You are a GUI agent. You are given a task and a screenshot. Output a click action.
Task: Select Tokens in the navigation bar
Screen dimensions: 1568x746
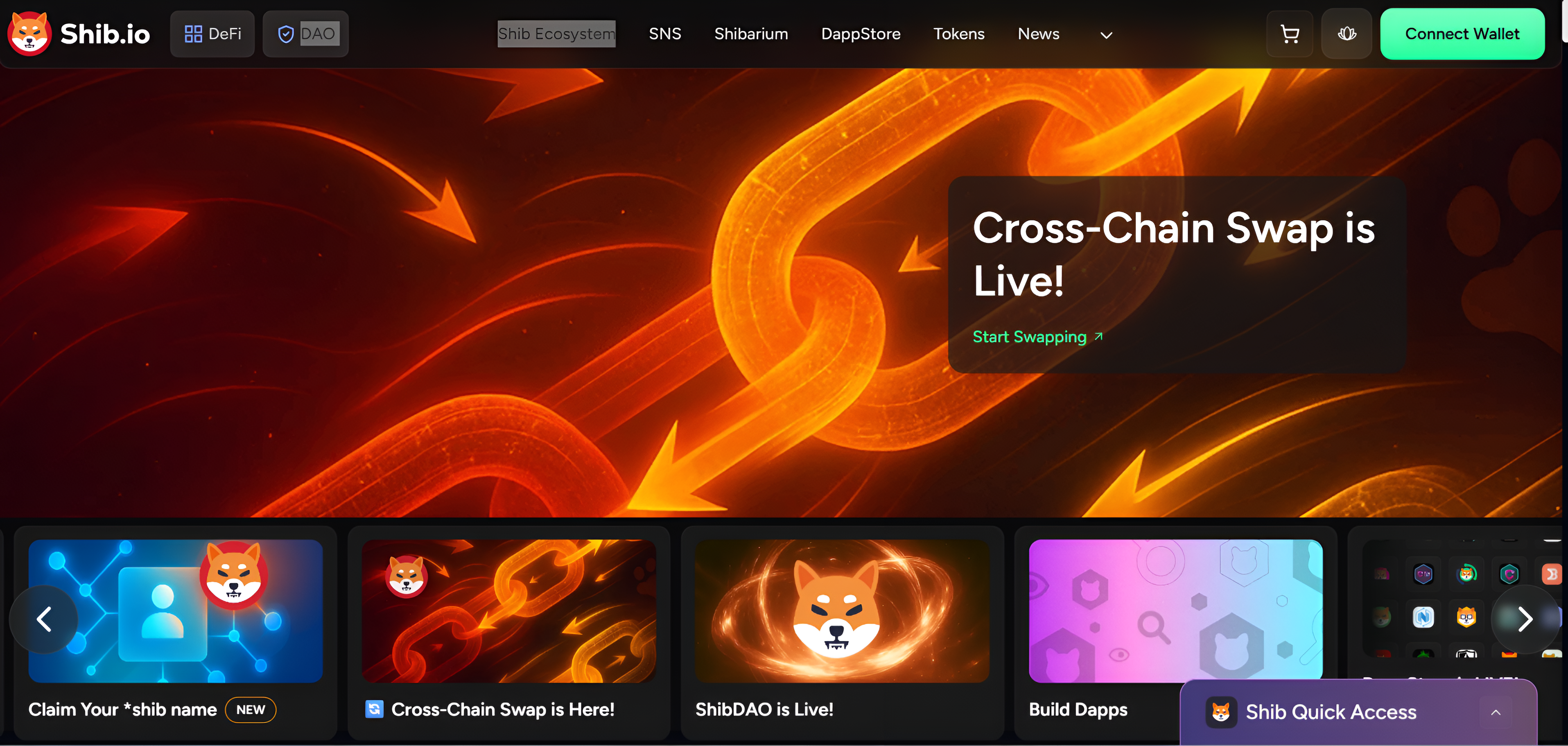[959, 34]
